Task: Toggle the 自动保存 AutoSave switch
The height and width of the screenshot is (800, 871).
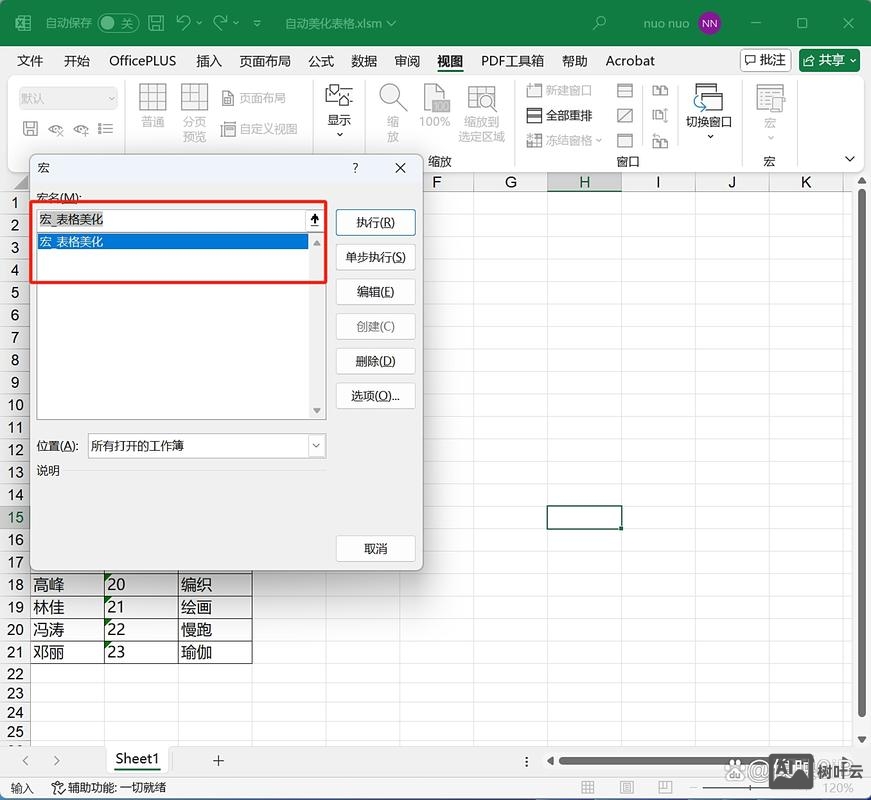Action: [x=118, y=22]
